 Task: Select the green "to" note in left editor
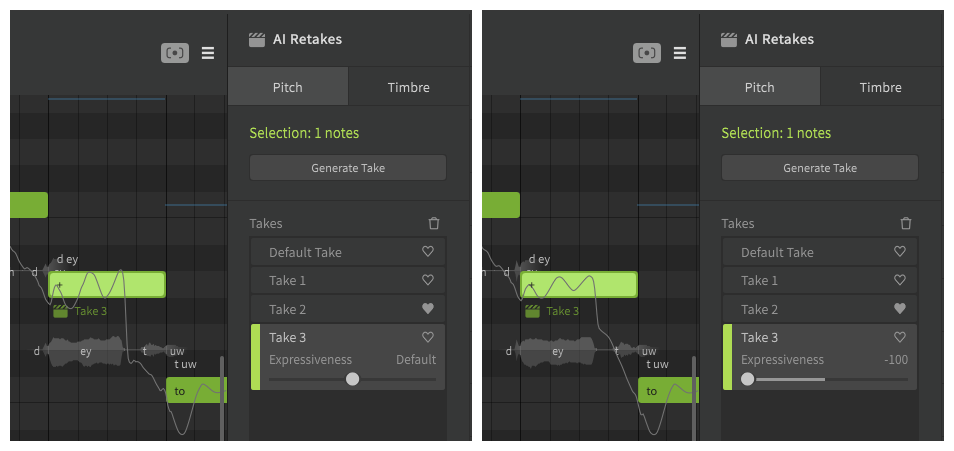(x=197, y=390)
